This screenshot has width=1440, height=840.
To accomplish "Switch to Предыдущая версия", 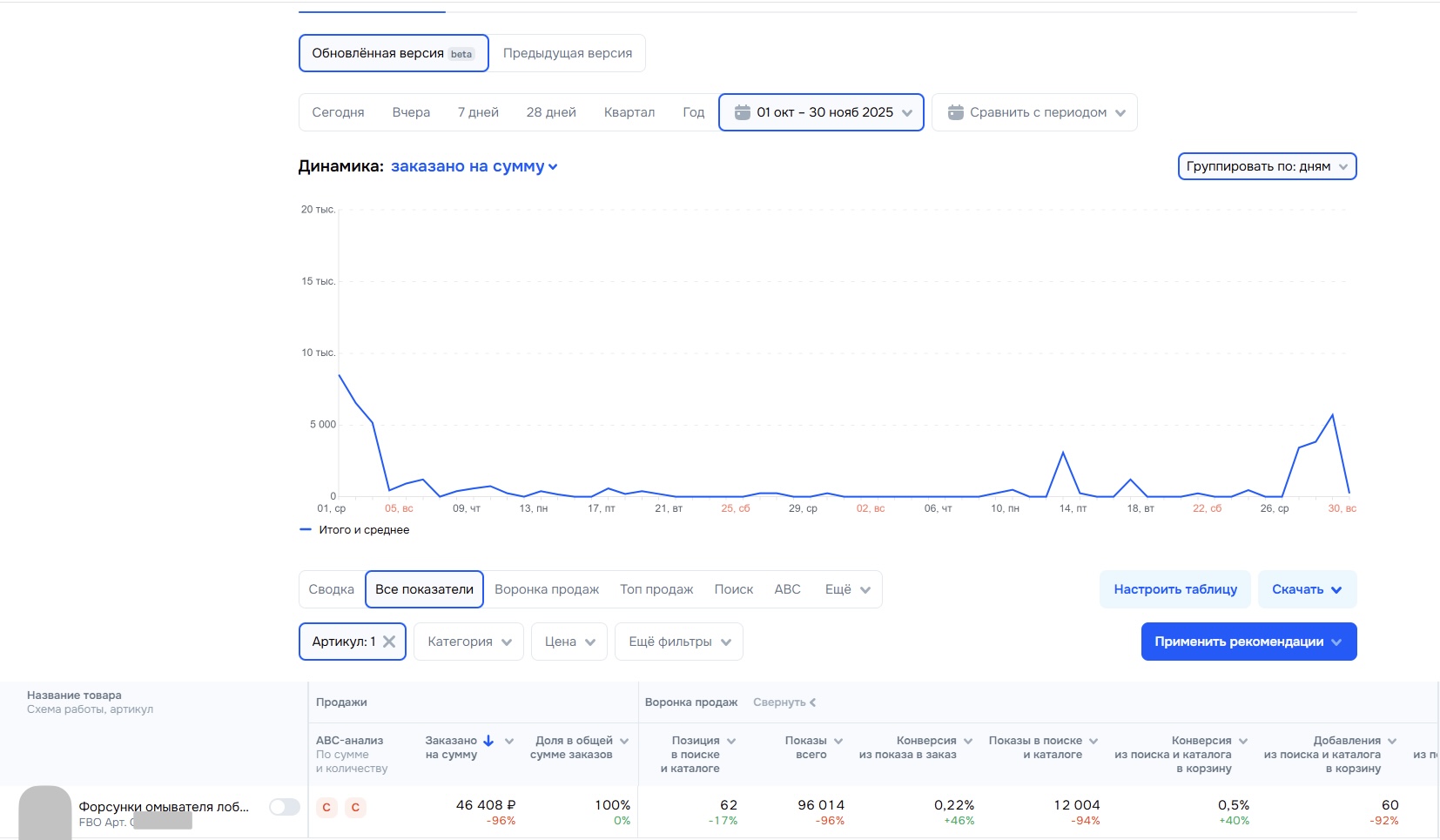I will pos(568,53).
